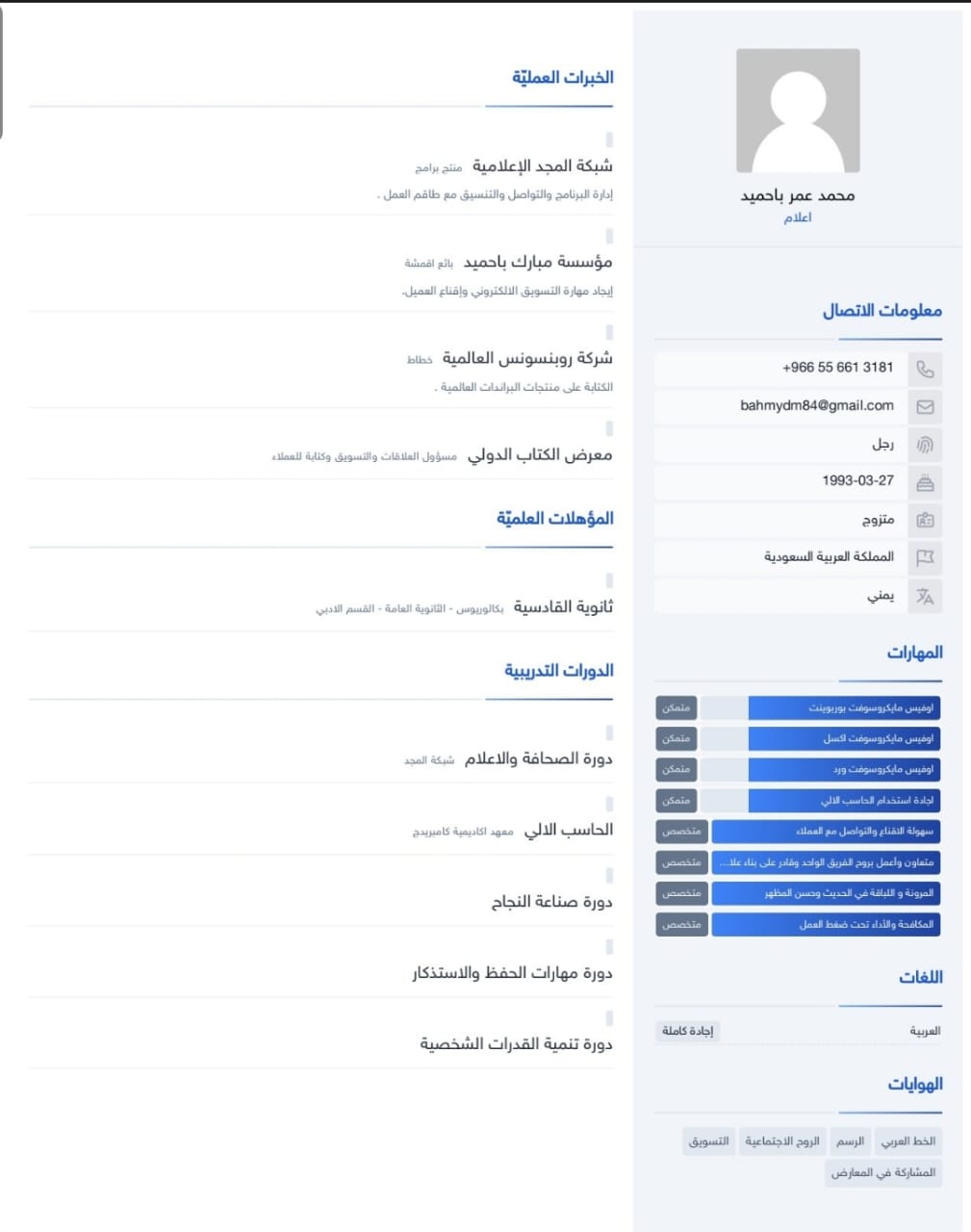
Task: Click the phone icon beside the number
Action: (x=925, y=369)
